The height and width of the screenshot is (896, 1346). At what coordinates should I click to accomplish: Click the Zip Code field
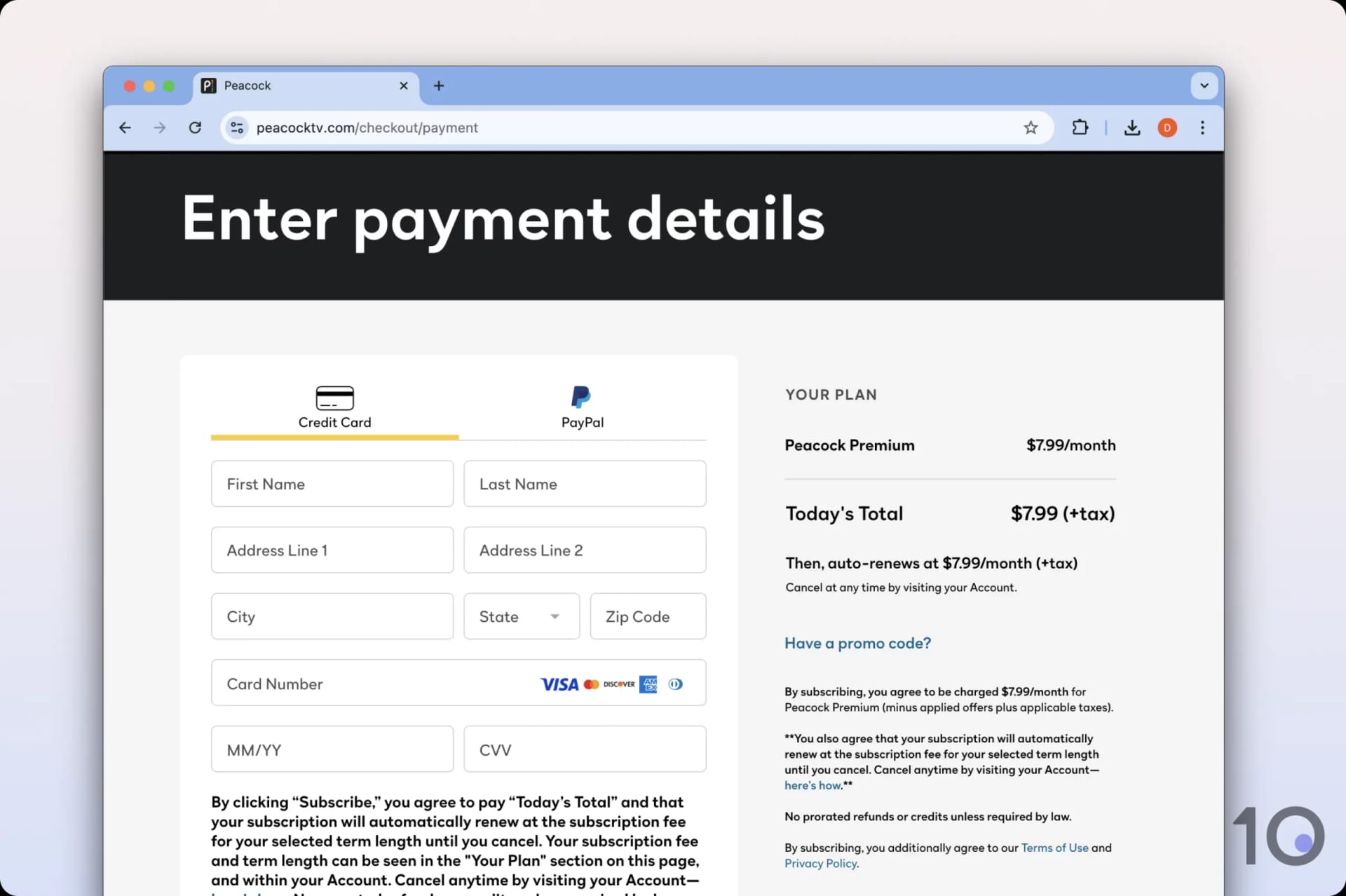point(648,616)
